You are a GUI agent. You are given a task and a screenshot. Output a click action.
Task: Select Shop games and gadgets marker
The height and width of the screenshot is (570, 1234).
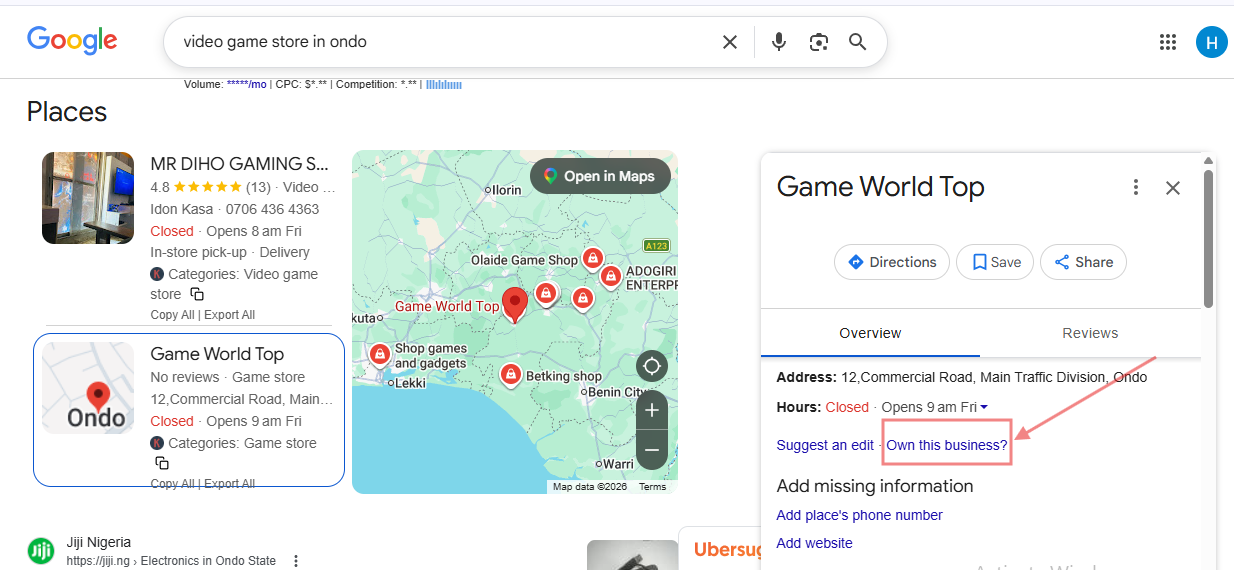pos(379,354)
